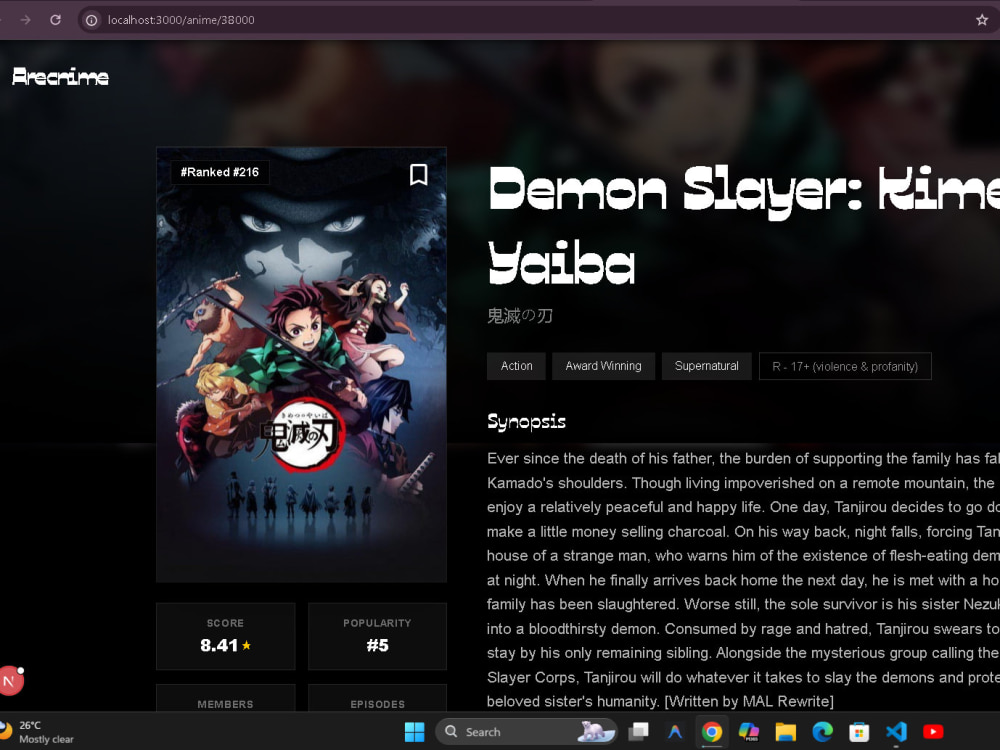Click the Japanese title 鬼滅の刃
This screenshot has width=1000, height=750.
tap(520, 316)
